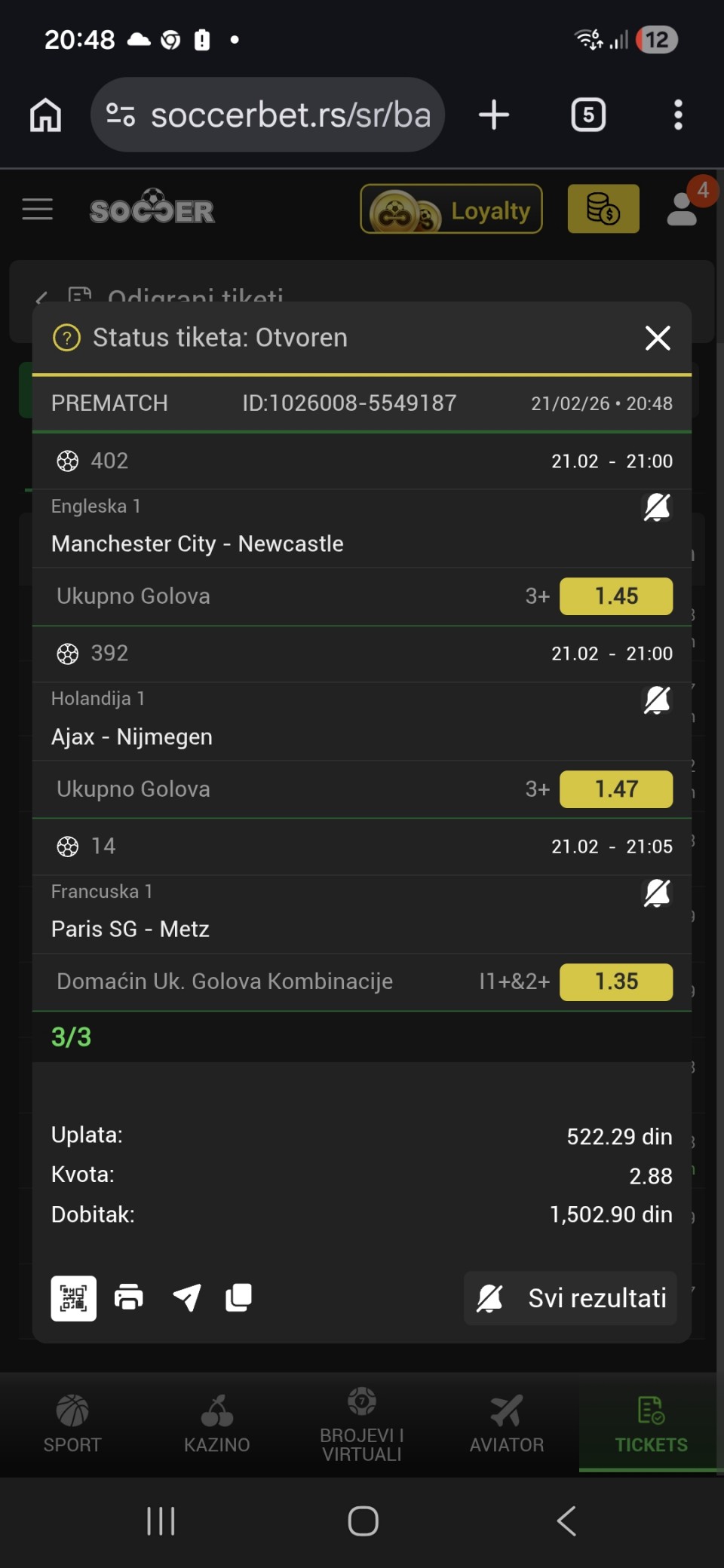This screenshot has height=1568, width=724.
Task: Share ticket via paper plane icon
Action: click(x=186, y=1297)
